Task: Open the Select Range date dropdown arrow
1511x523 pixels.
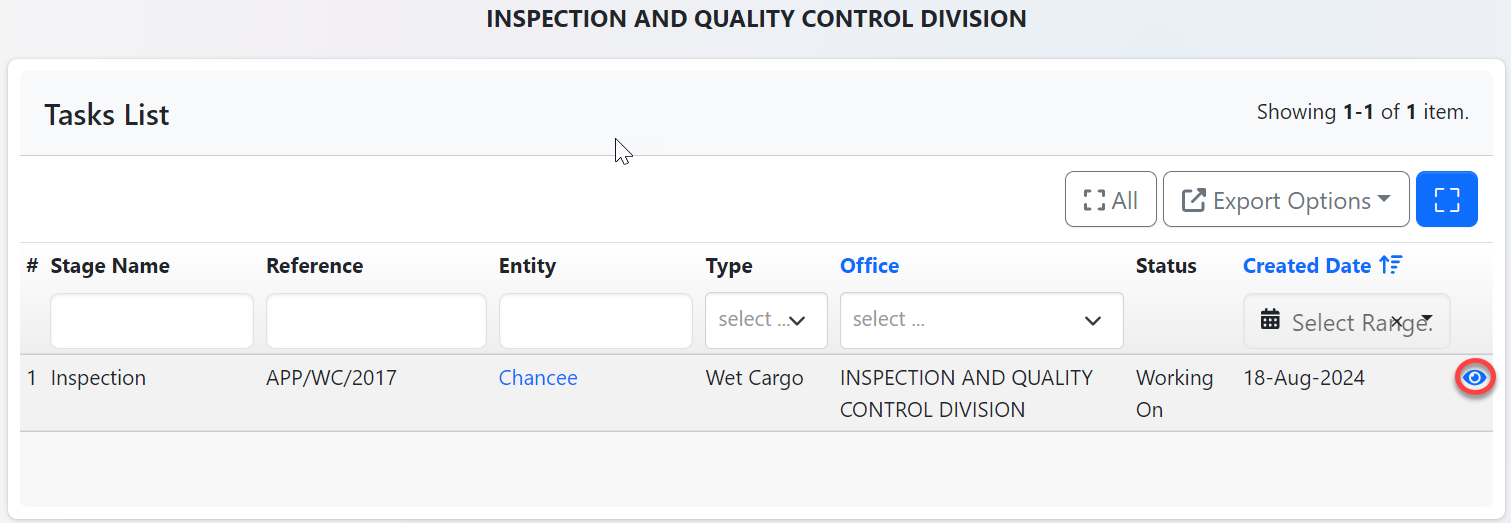Action: (x=1427, y=319)
